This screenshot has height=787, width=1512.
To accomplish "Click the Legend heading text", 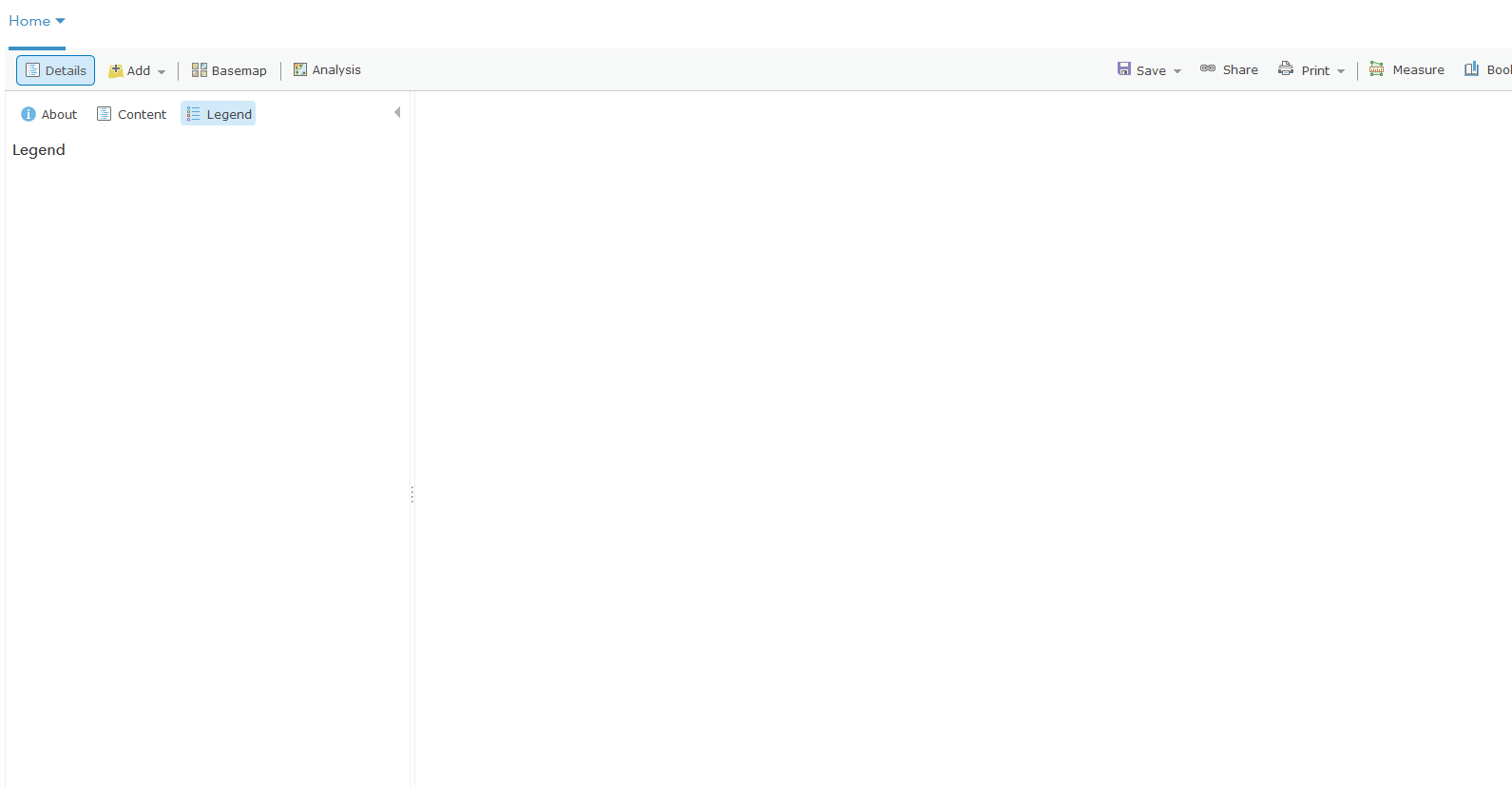I will coord(39,150).
